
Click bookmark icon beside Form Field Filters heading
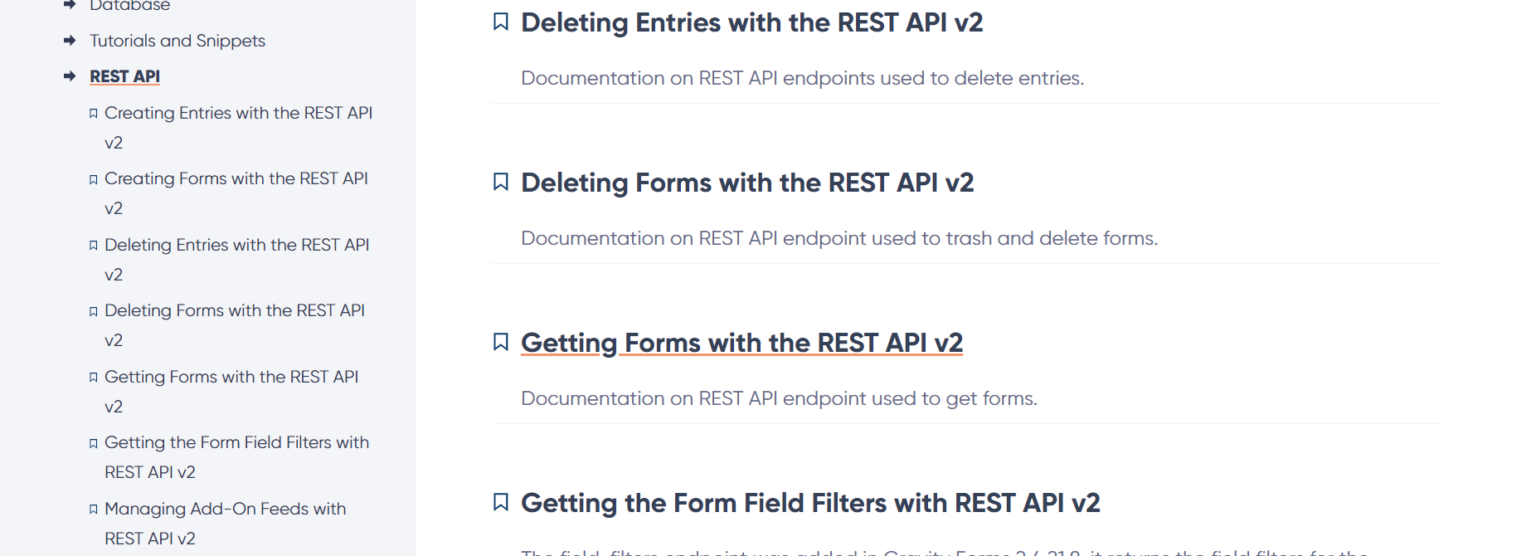[501, 502]
